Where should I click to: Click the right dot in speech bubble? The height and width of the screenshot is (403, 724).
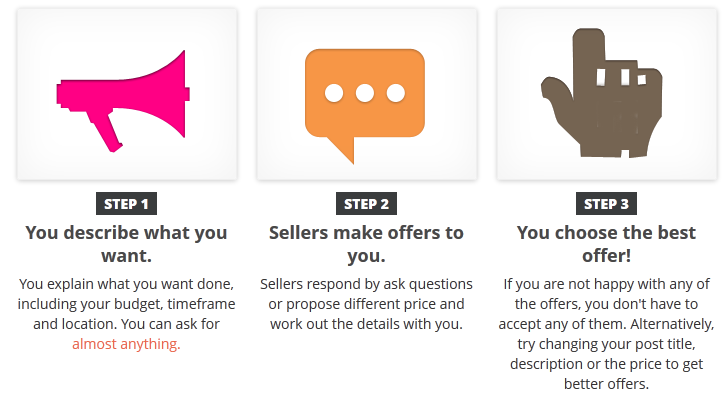point(396,93)
